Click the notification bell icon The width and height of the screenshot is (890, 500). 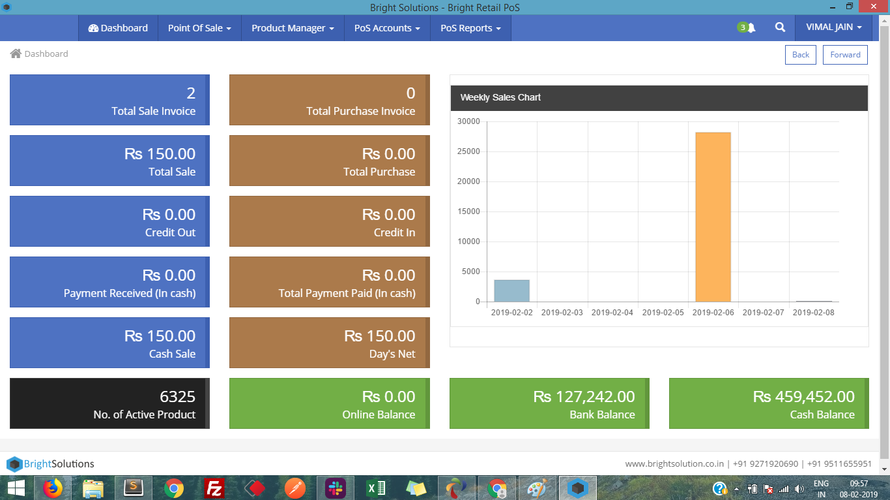[x=751, y=28]
